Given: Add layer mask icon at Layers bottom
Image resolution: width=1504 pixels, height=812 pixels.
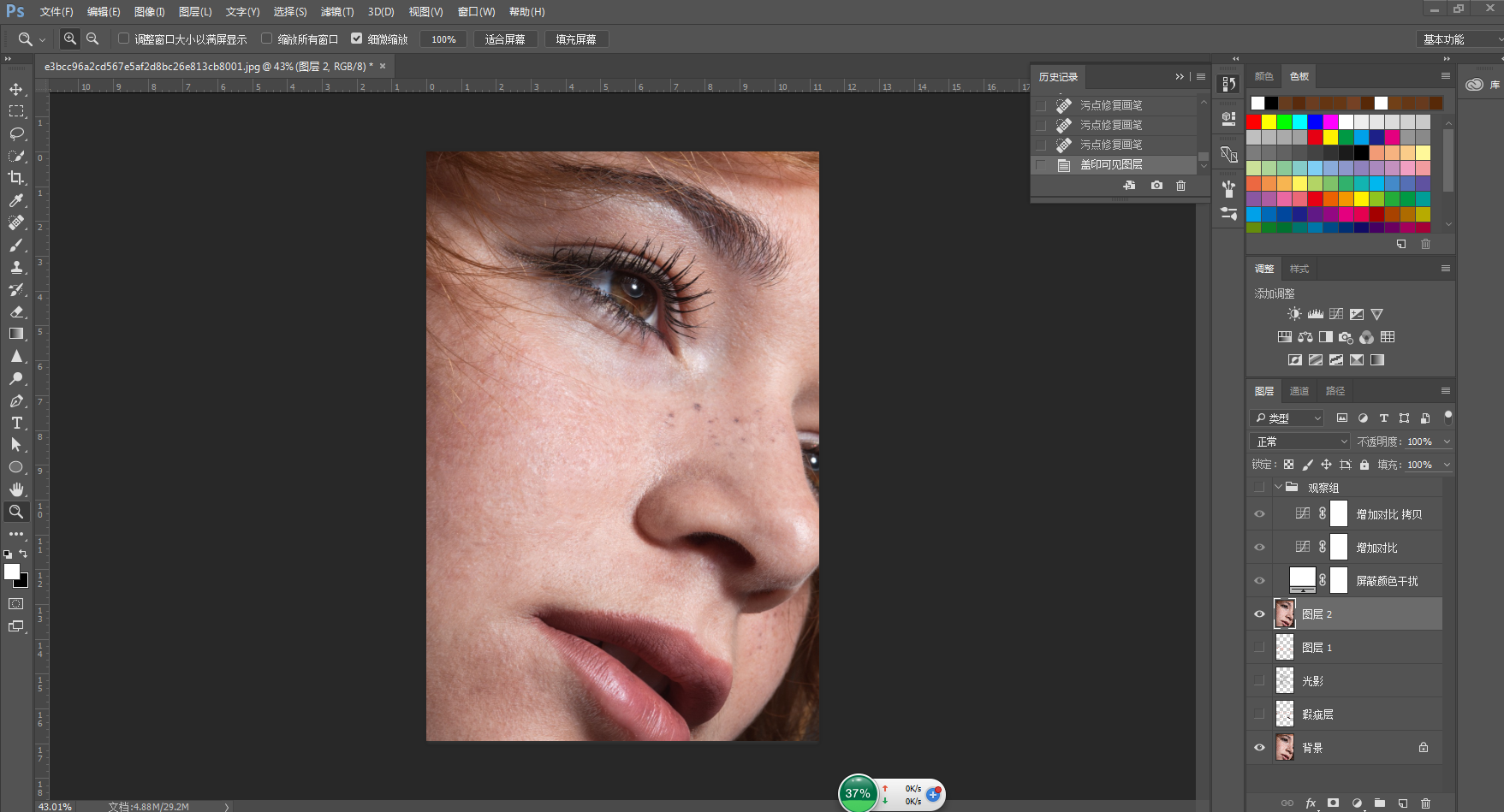Looking at the screenshot, I should (x=1333, y=803).
